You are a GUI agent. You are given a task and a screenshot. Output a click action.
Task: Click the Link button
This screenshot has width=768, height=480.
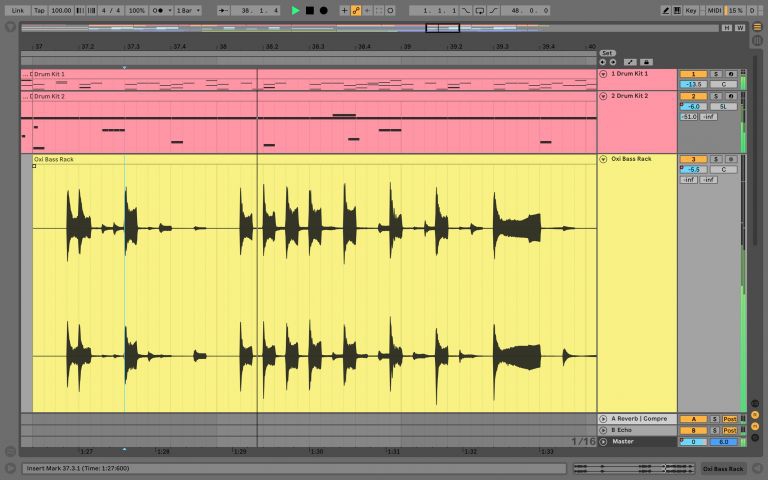[x=18, y=10]
